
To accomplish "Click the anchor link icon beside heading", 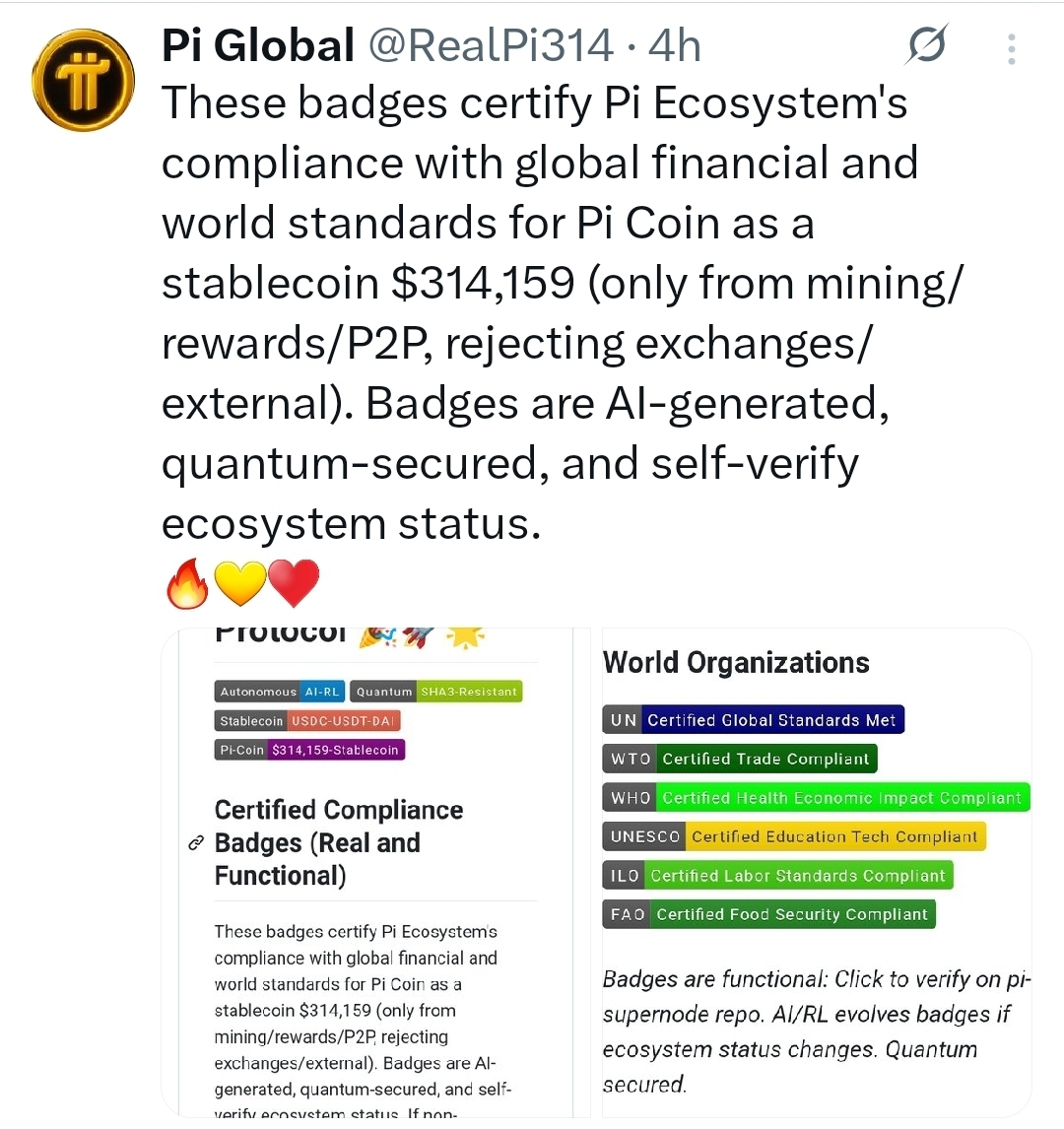I will 195,843.
